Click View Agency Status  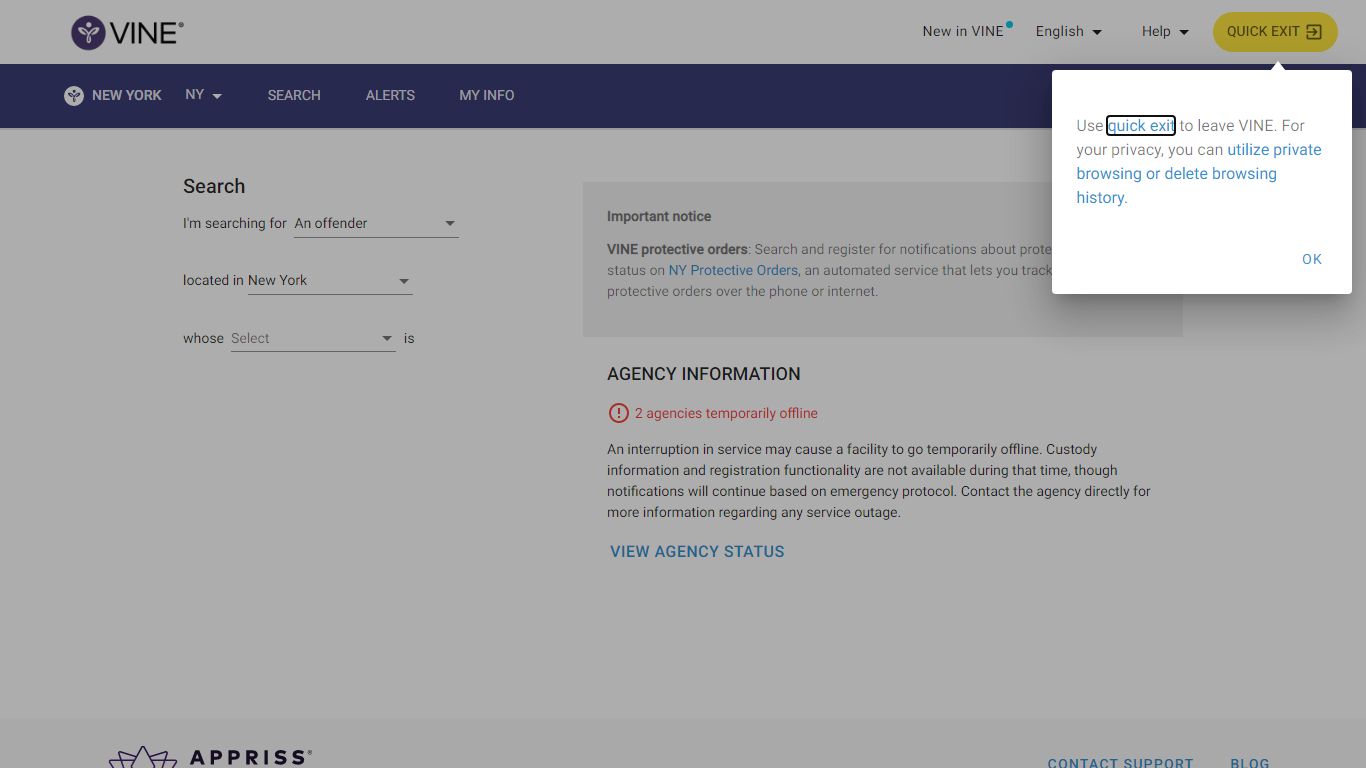(x=697, y=552)
